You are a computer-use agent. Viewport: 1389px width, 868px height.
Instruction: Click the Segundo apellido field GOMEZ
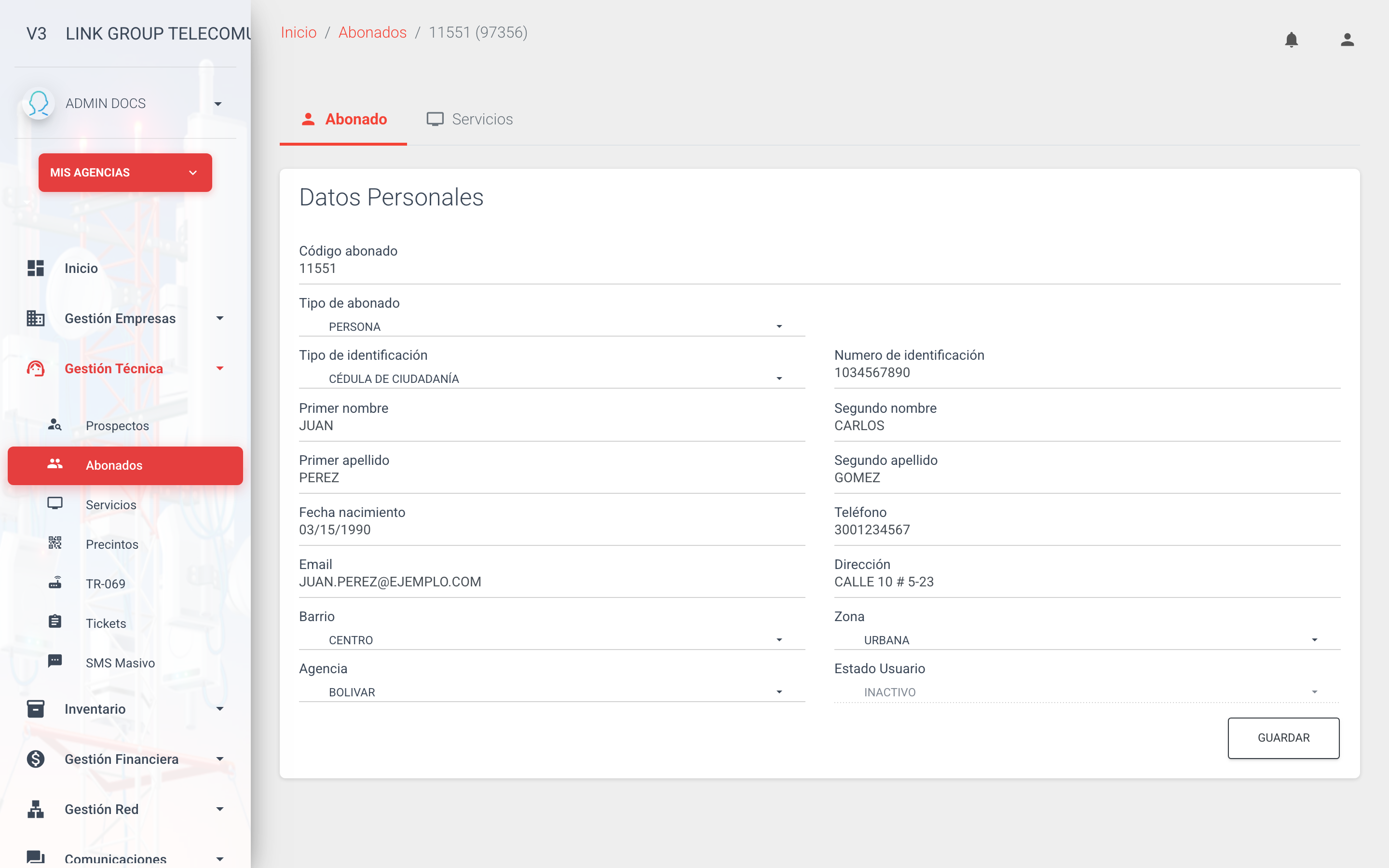click(x=1087, y=477)
